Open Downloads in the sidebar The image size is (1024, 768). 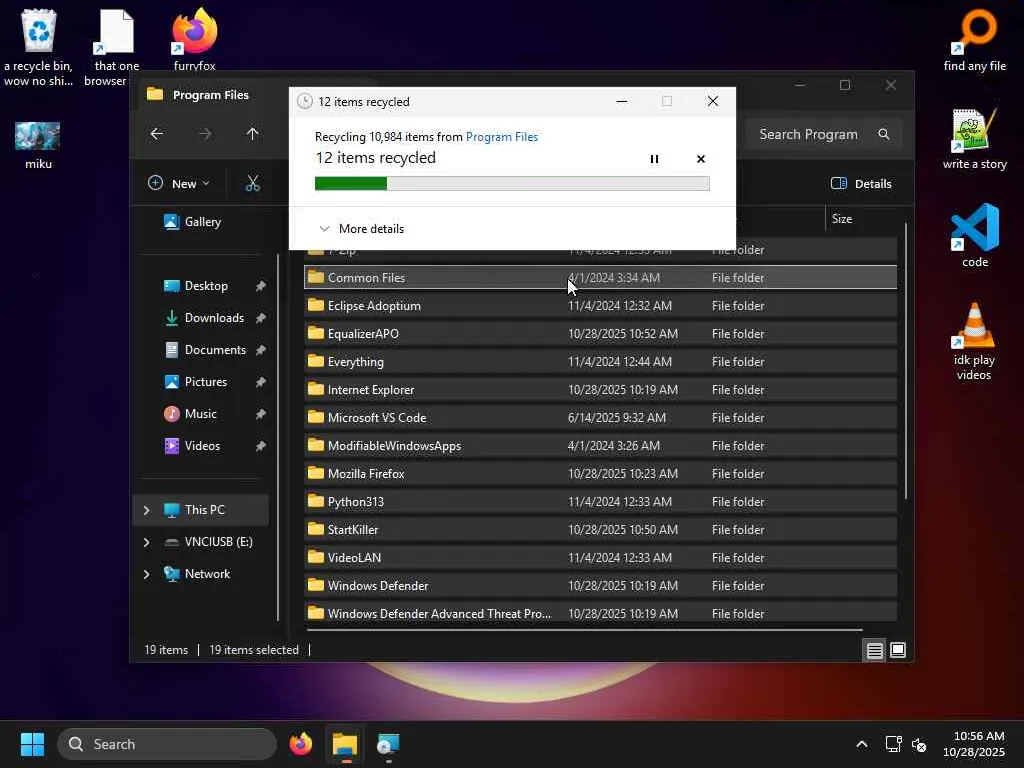(x=214, y=318)
